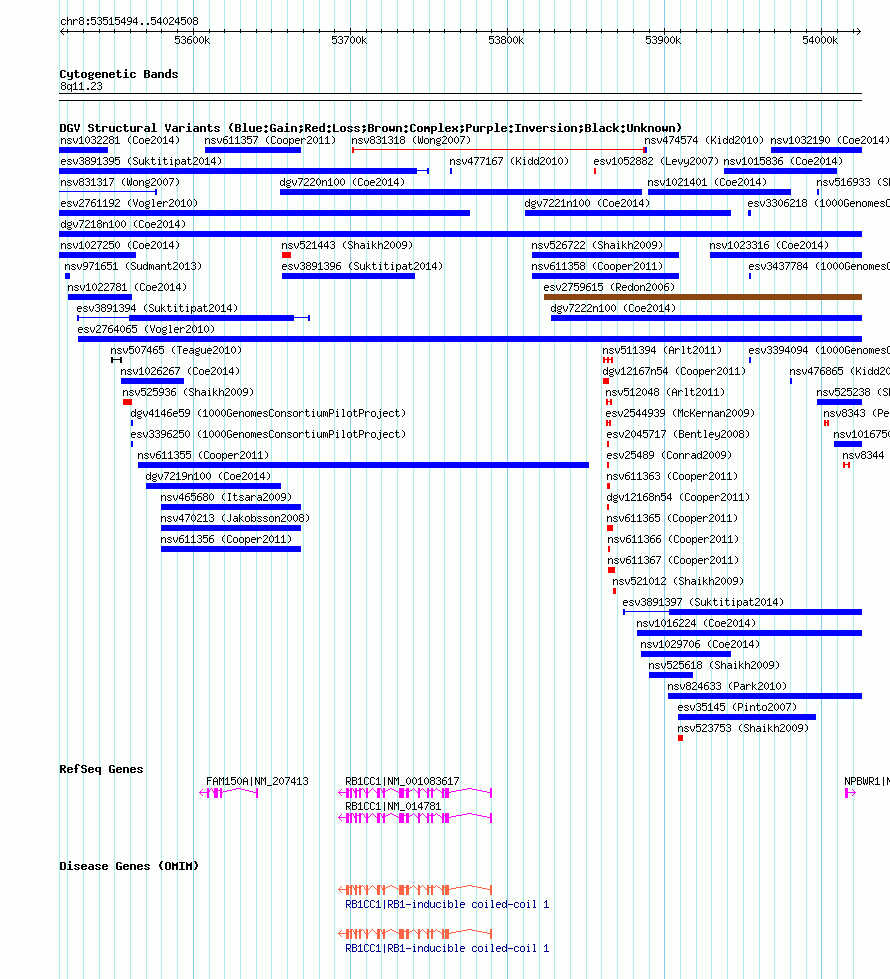Select the nsv477167 (Kidd2010) label
This screenshot has width=890, height=979.
509,161
